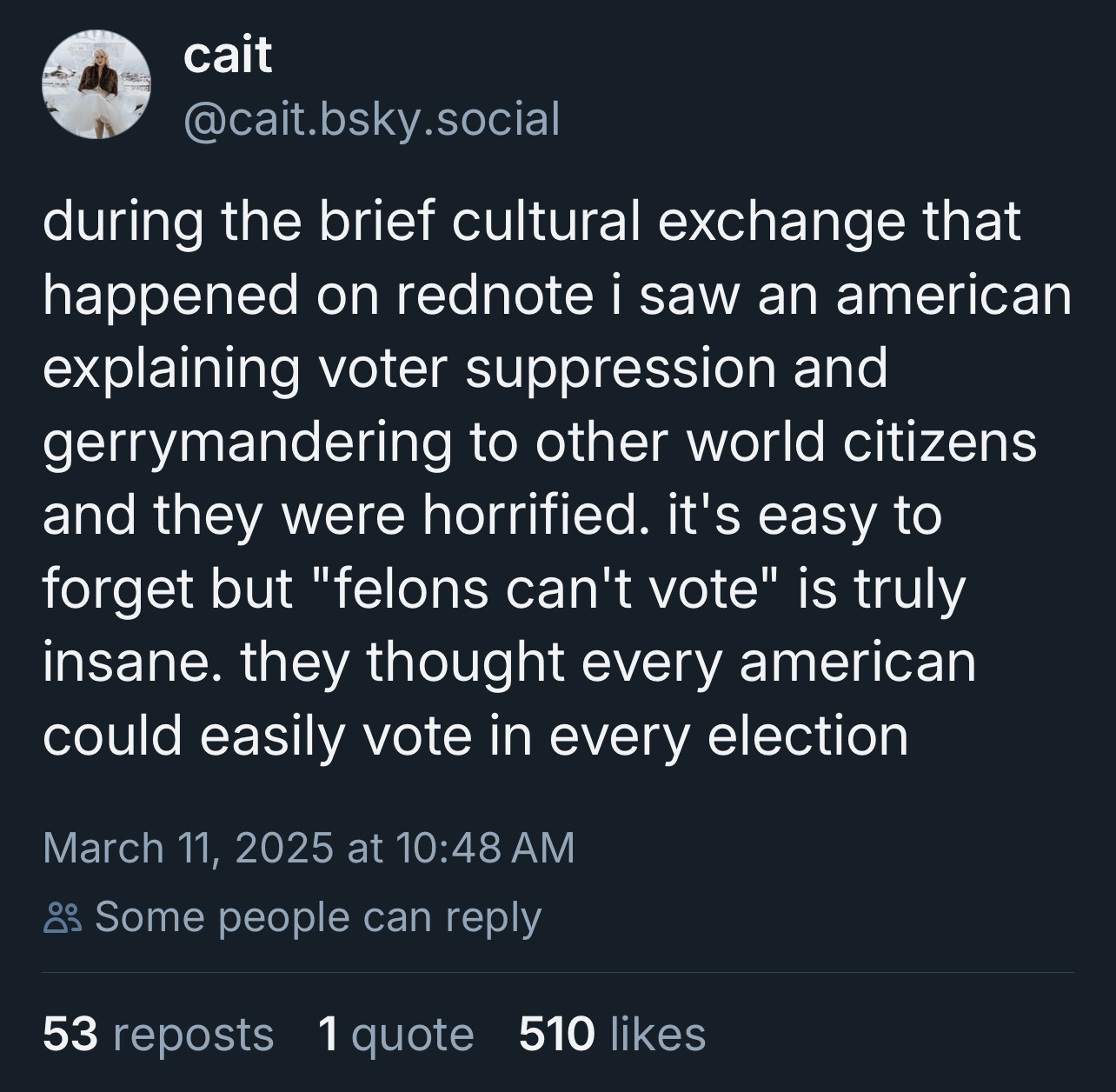Open the @cait.bsky.social handle link
This screenshot has height=1092, width=1116.
tap(371, 119)
